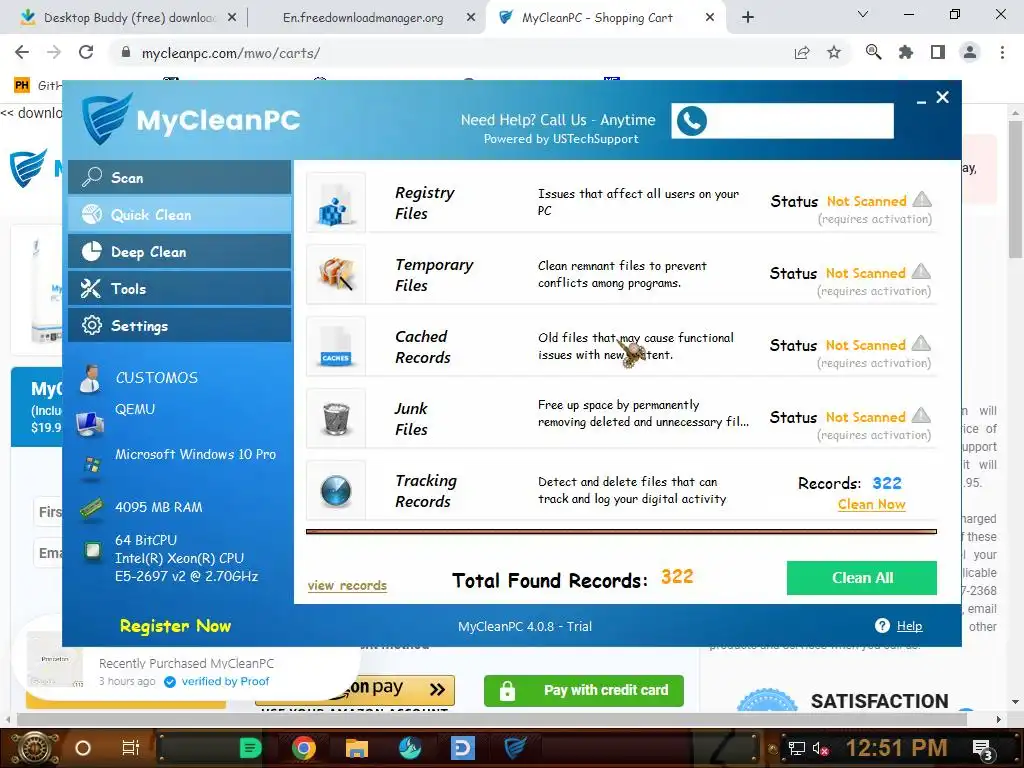1024x768 pixels.
Task: Open the Chrome profile avatar
Action: click(x=970, y=52)
